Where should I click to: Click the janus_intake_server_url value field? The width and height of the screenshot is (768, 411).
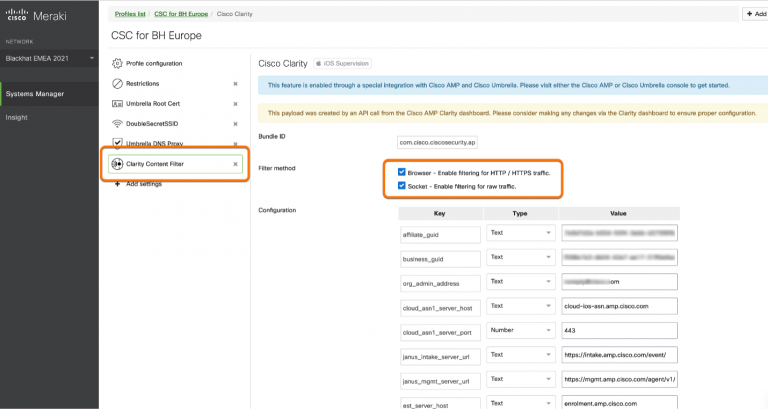point(621,354)
